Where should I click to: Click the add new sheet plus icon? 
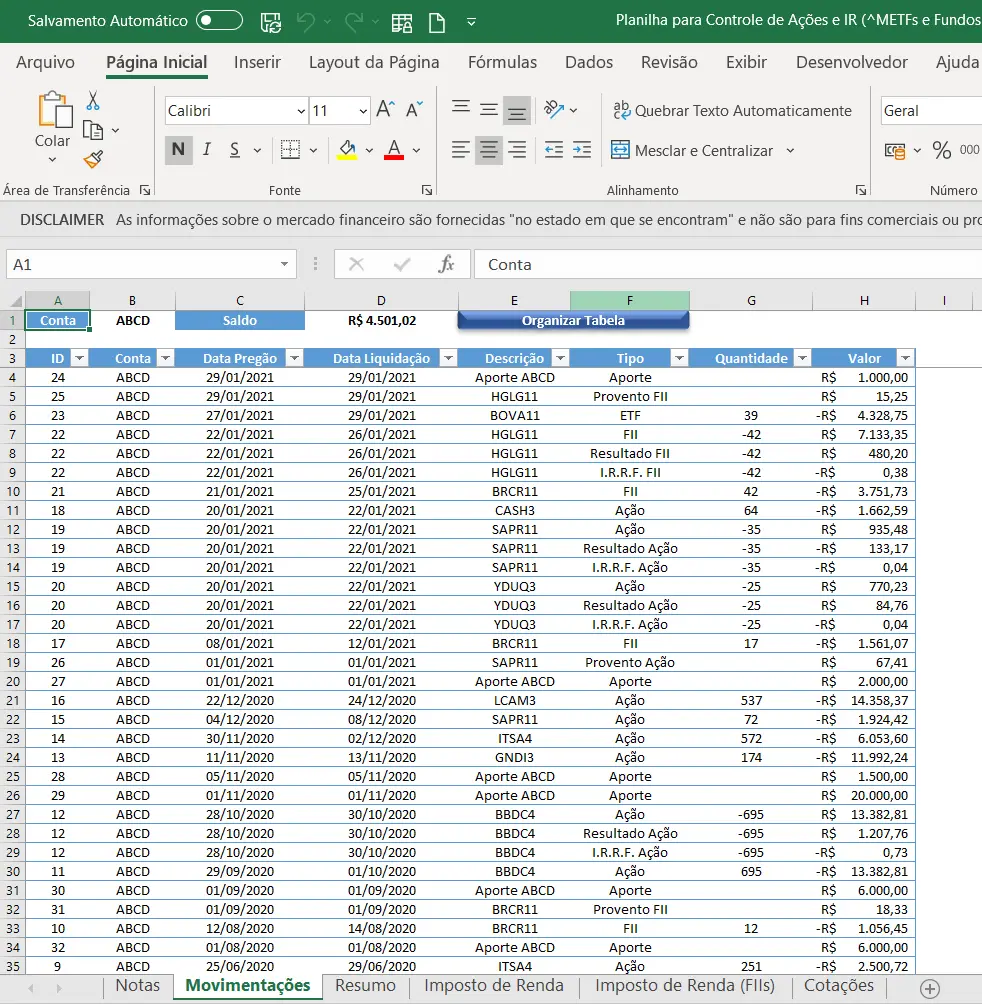point(930,988)
